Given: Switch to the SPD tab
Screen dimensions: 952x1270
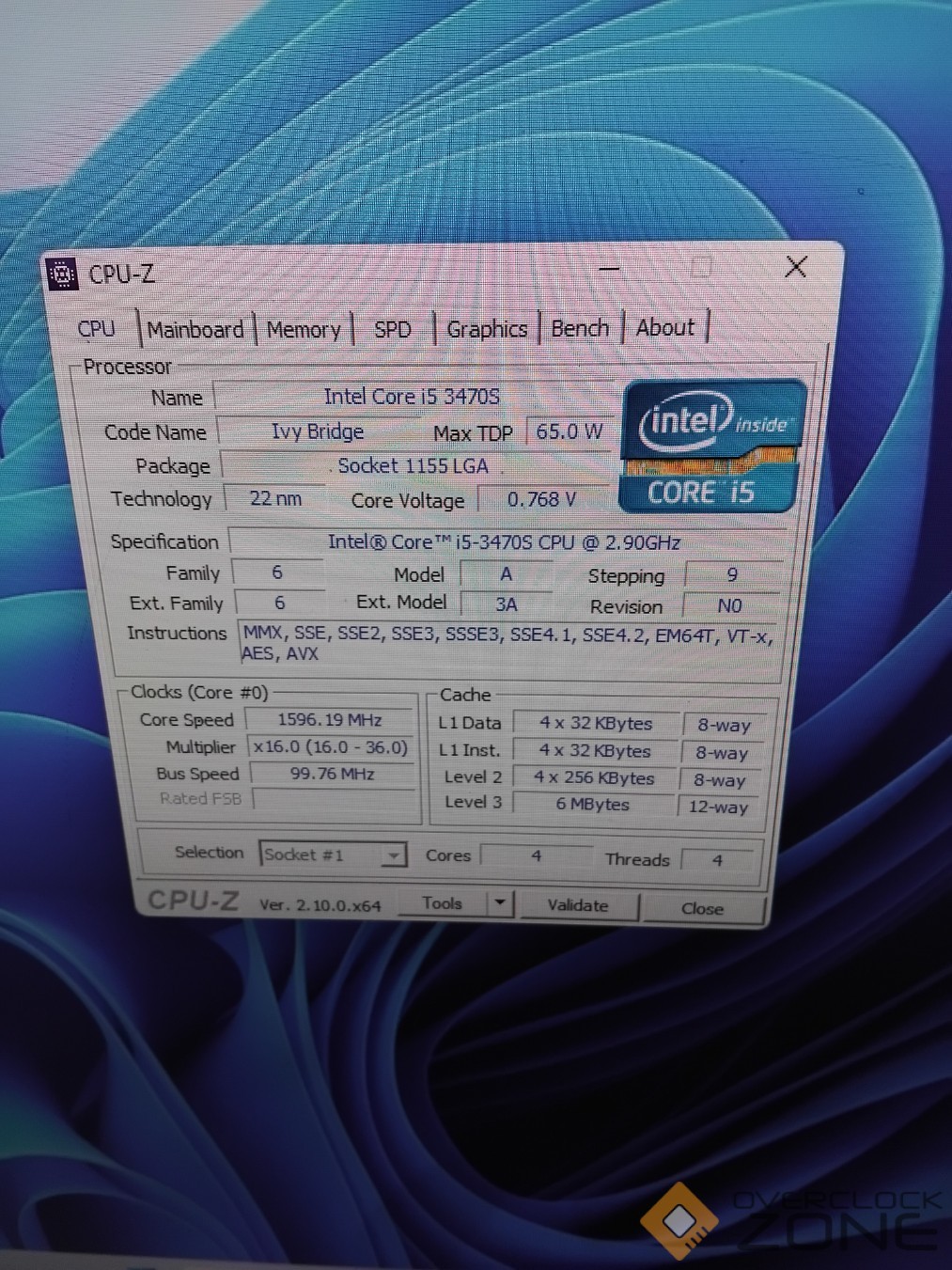Looking at the screenshot, I should (x=393, y=330).
